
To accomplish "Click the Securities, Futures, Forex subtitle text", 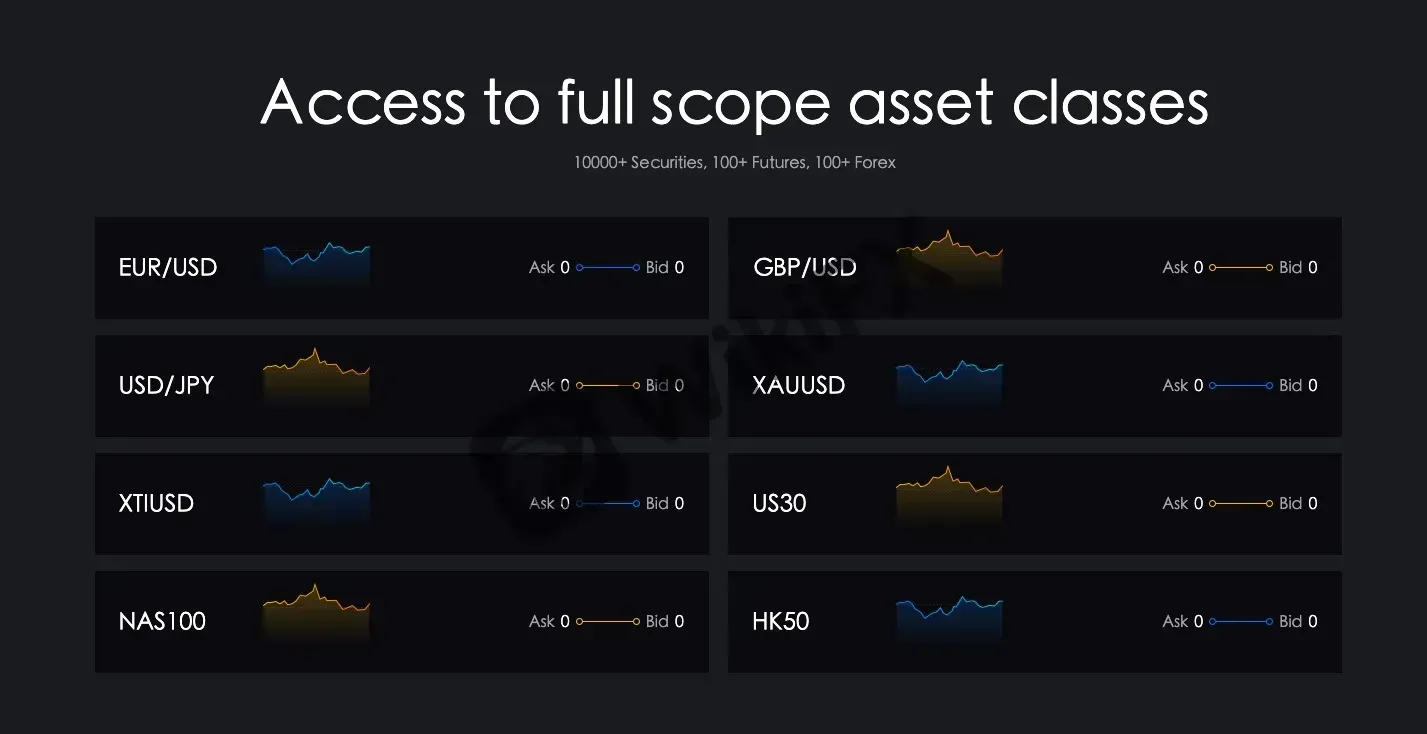I will tap(735, 162).
